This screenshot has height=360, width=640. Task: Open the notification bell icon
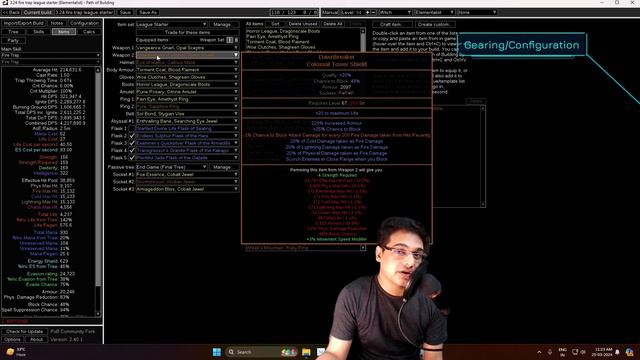pyautogui.click(x=618, y=352)
